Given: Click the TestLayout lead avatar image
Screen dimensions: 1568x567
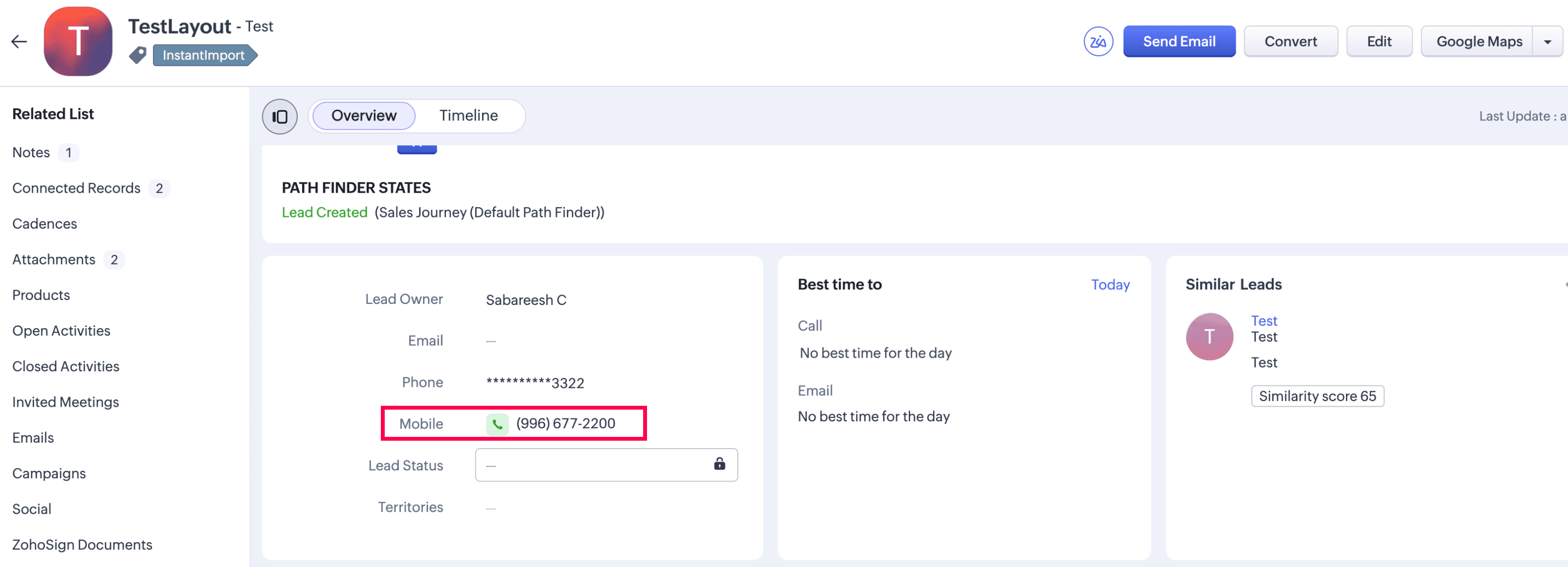Looking at the screenshot, I should (78, 41).
